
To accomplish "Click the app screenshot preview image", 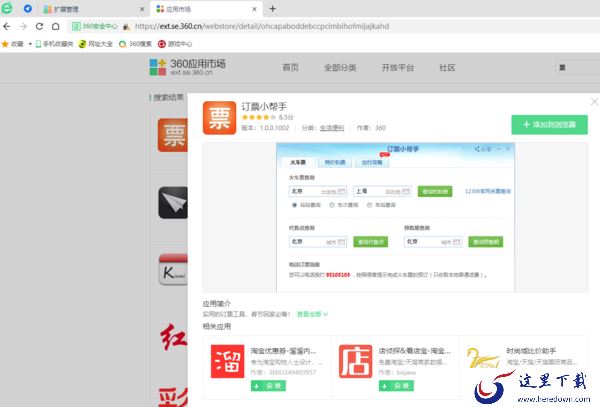I will point(395,218).
